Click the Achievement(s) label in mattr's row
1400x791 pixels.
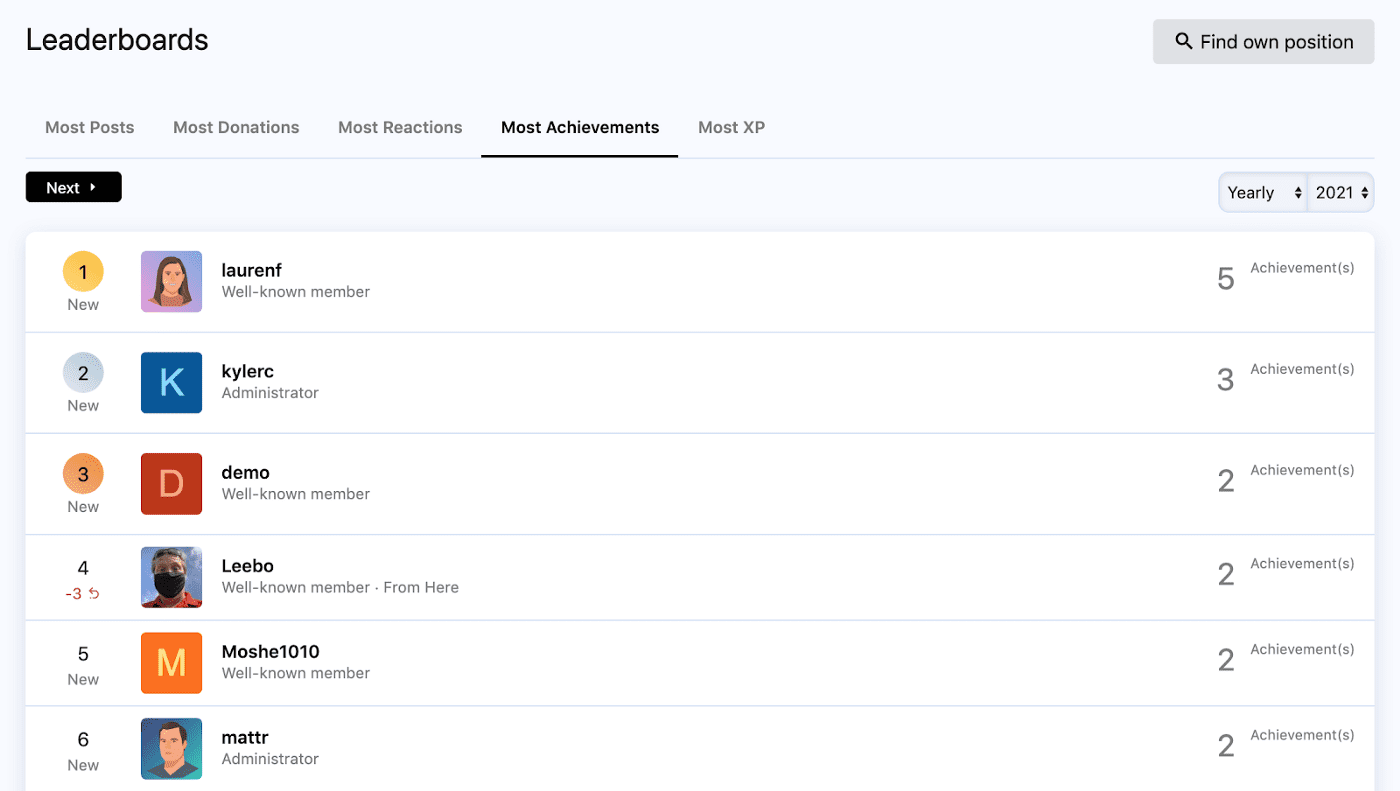[1302, 735]
